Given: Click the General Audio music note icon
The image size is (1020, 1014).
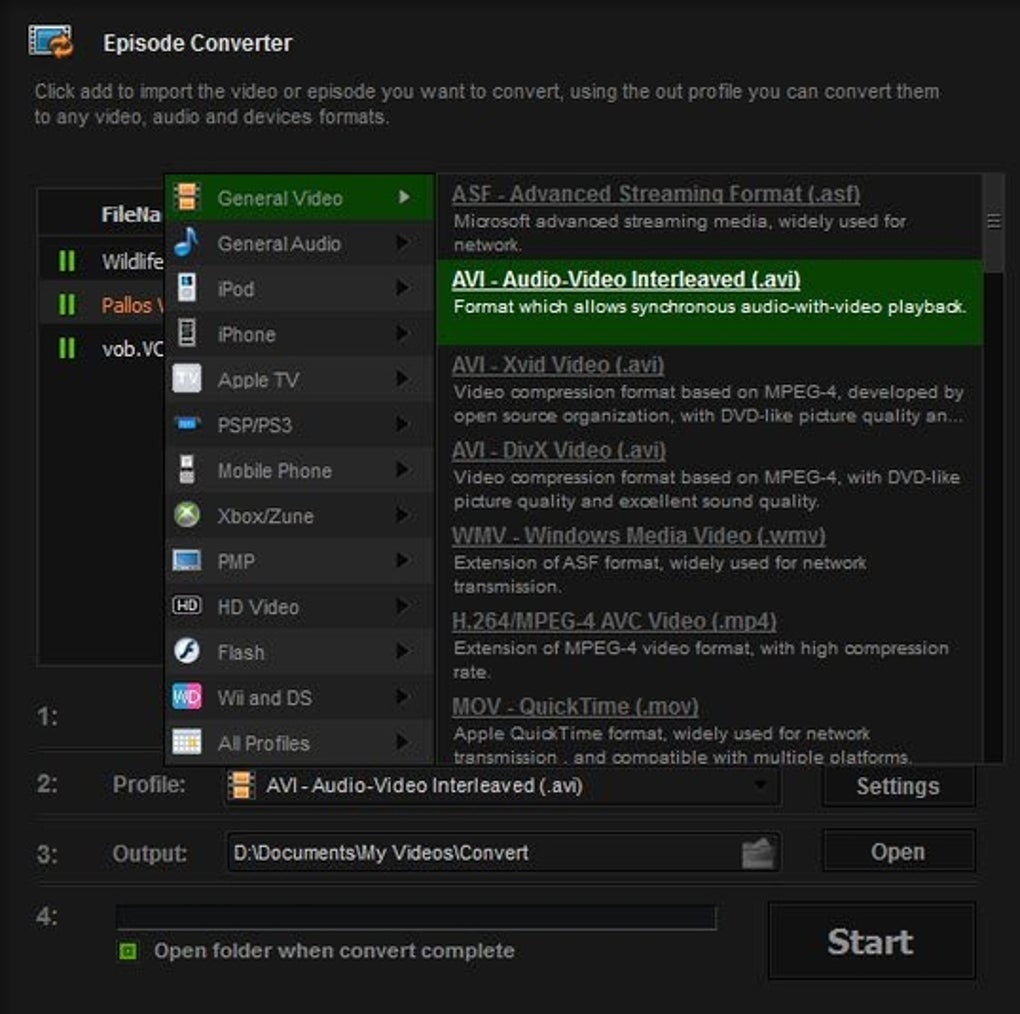Looking at the screenshot, I should (187, 243).
